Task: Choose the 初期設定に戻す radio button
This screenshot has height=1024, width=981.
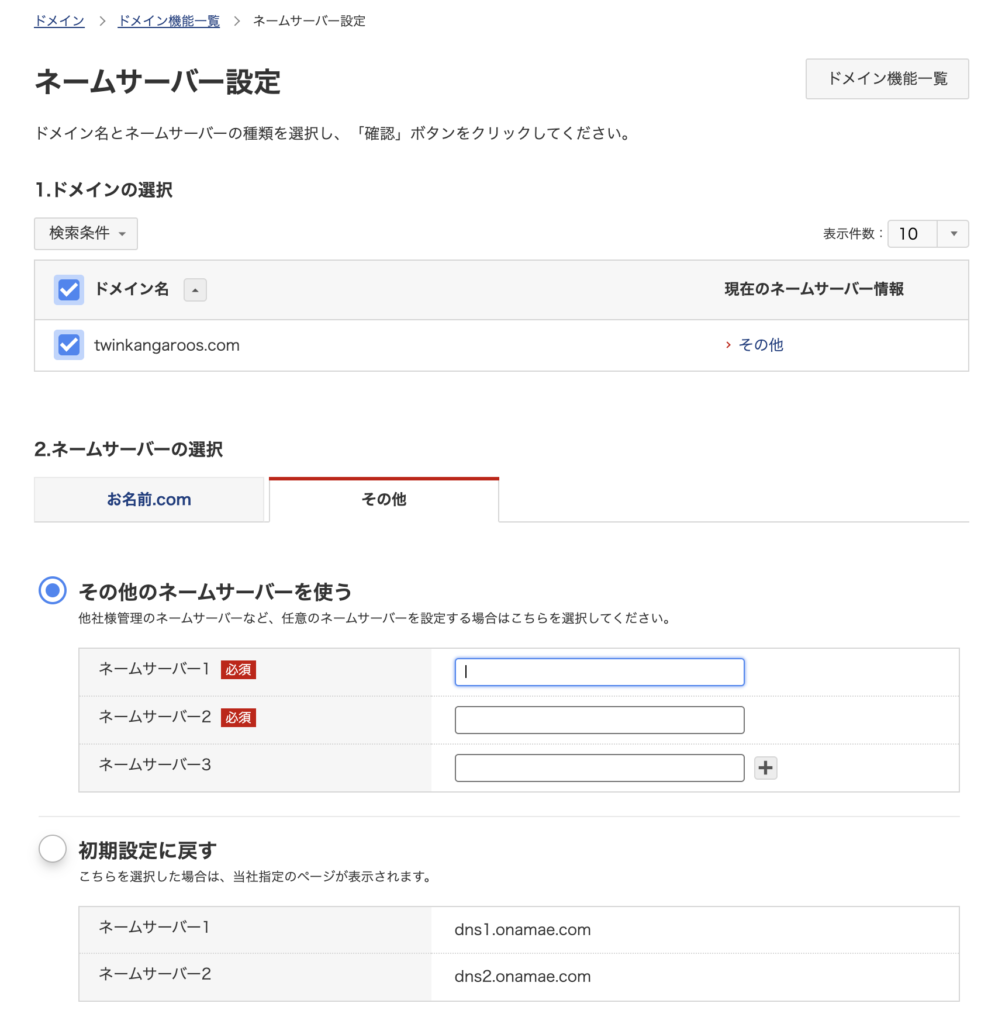Action: click(52, 849)
